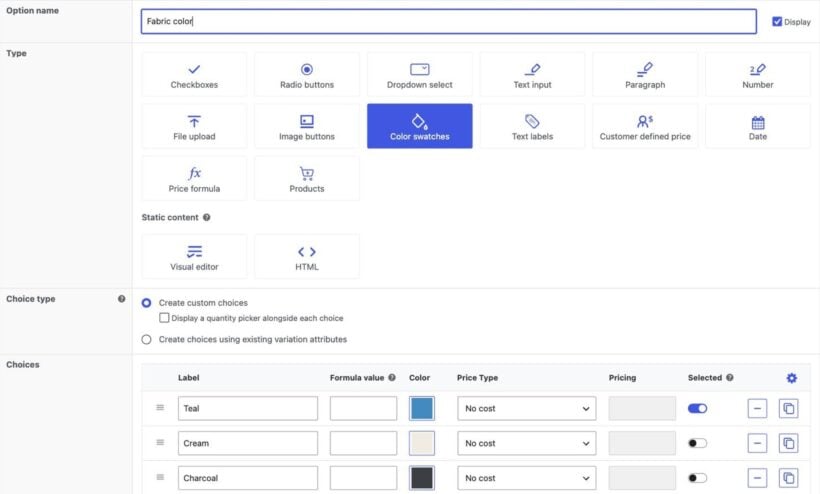Screen dimensions: 820x494
Task: Click Formula value field for Cream
Action: (363, 443)
